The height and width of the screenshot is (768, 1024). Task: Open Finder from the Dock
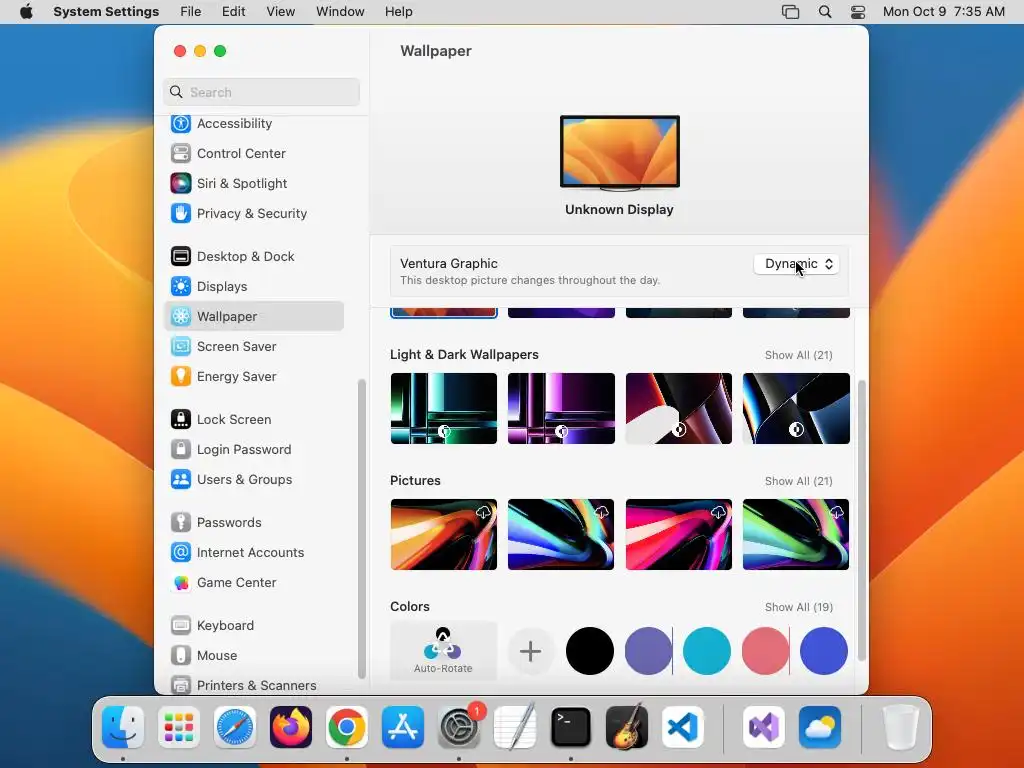123,727
